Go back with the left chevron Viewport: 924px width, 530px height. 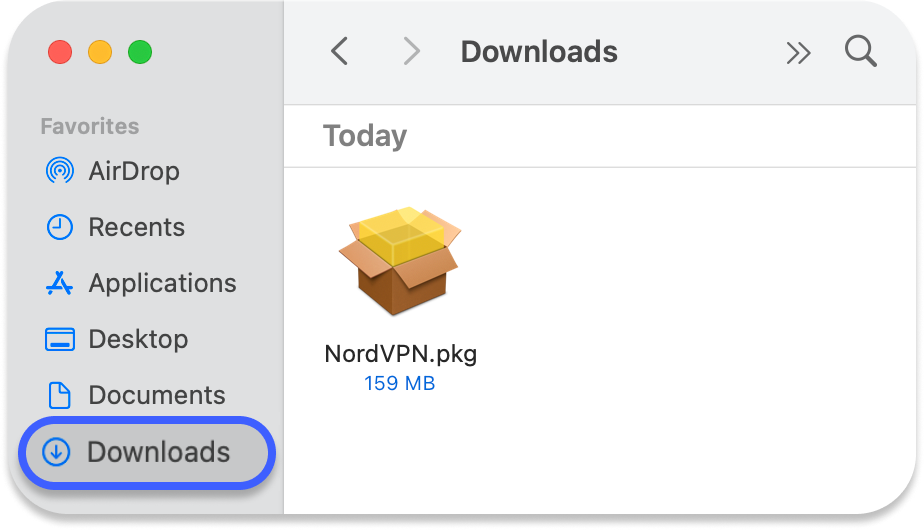click(340, 51)
